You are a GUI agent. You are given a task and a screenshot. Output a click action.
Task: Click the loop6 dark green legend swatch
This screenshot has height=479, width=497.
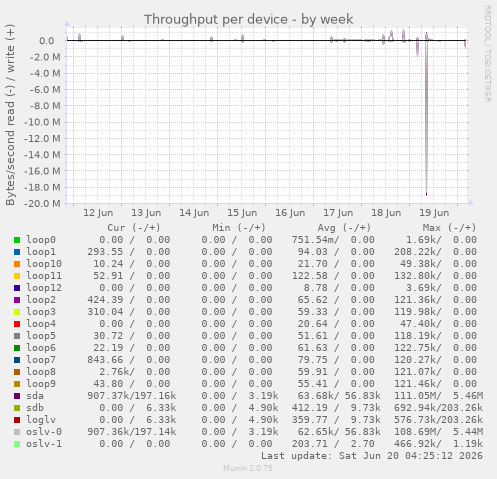17,348
